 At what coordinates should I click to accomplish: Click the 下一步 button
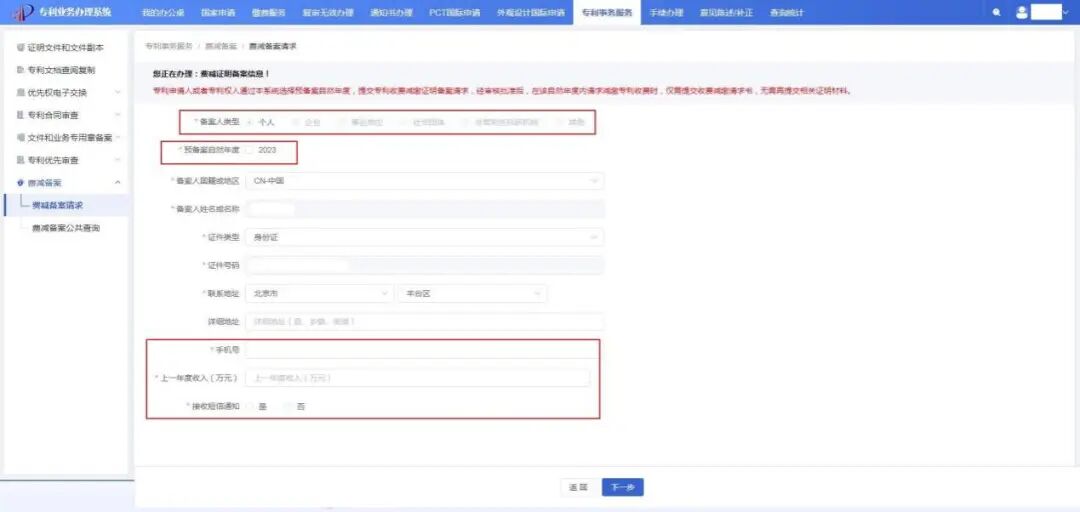pyautogui.click(x=623, y=487)
